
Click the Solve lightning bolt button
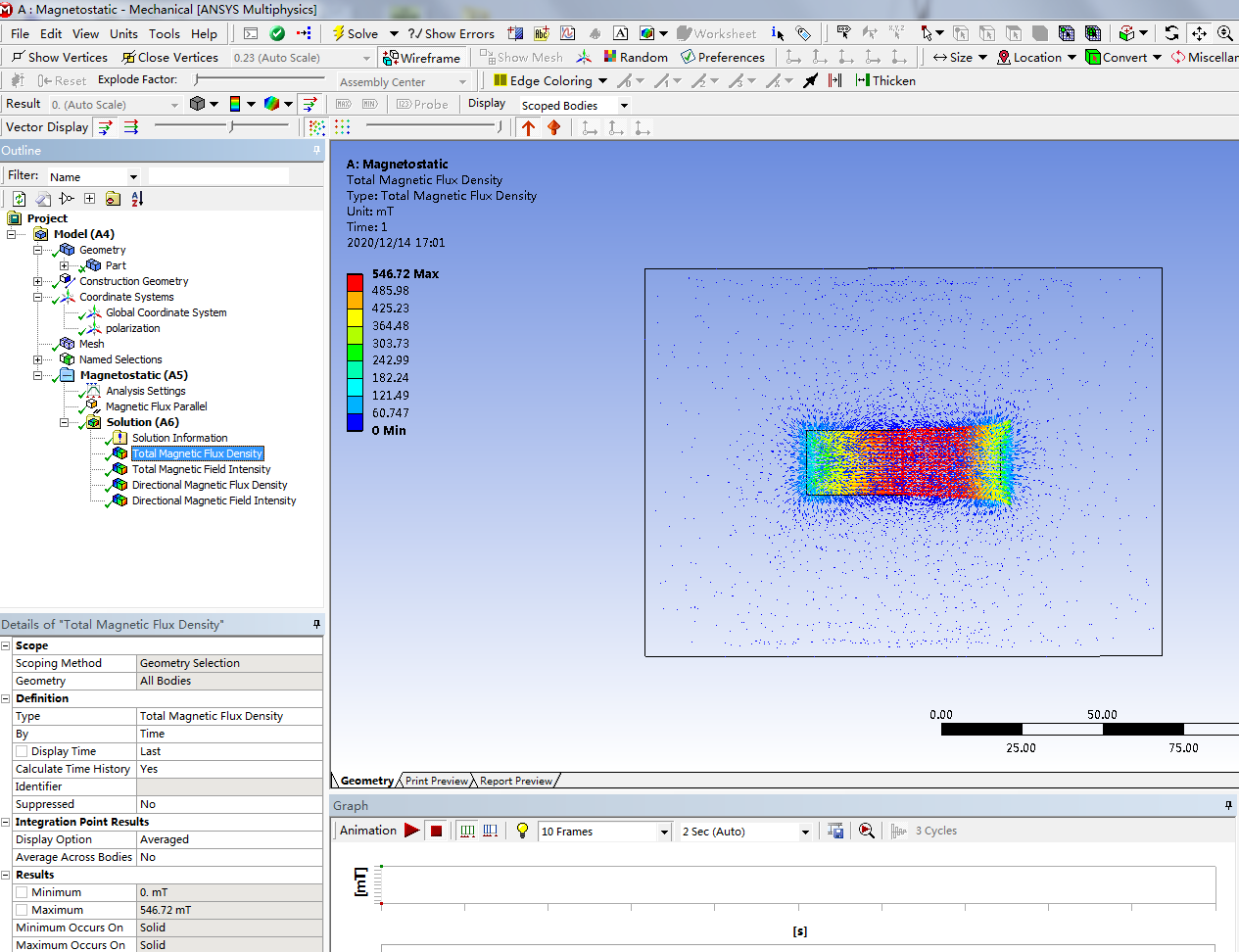(355, 33)
